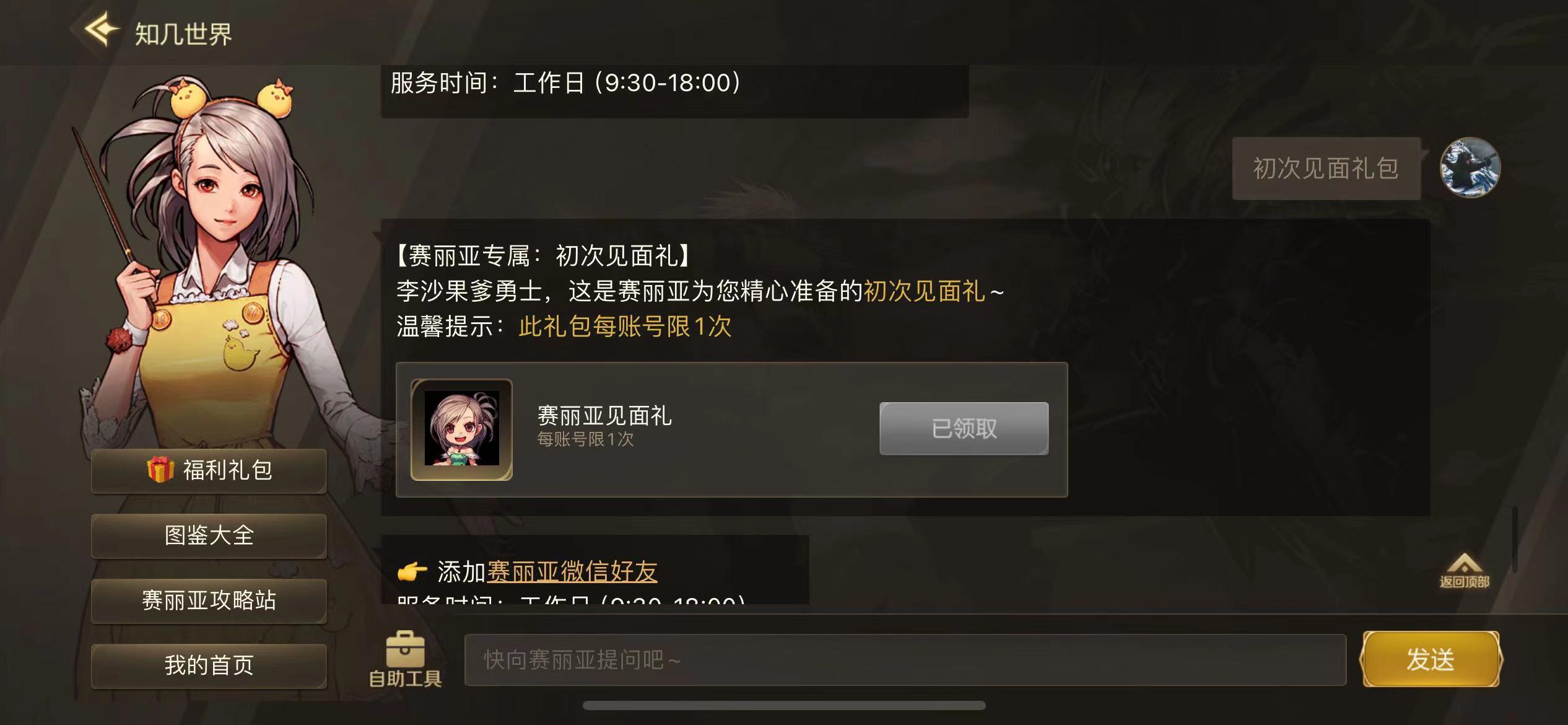Tap the pointing hand emoji

tap(412, 571)
